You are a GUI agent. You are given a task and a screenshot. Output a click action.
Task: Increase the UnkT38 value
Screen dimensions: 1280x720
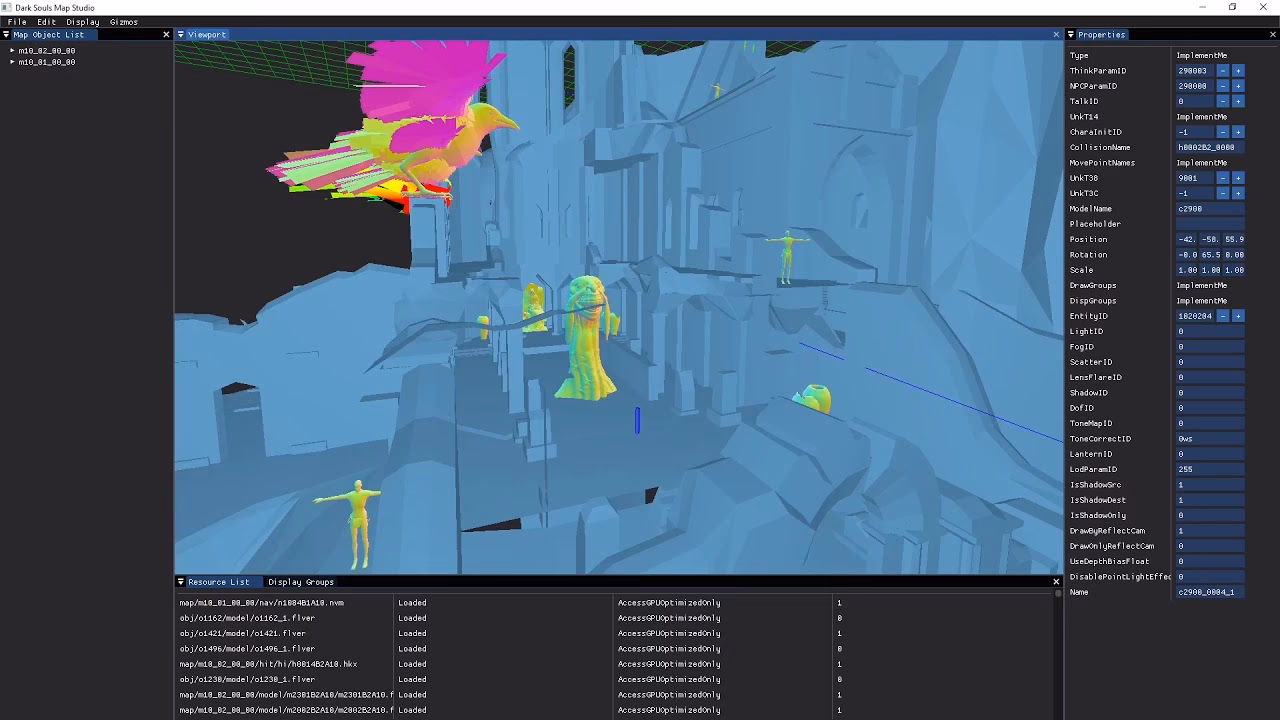tap(1238, 178)
